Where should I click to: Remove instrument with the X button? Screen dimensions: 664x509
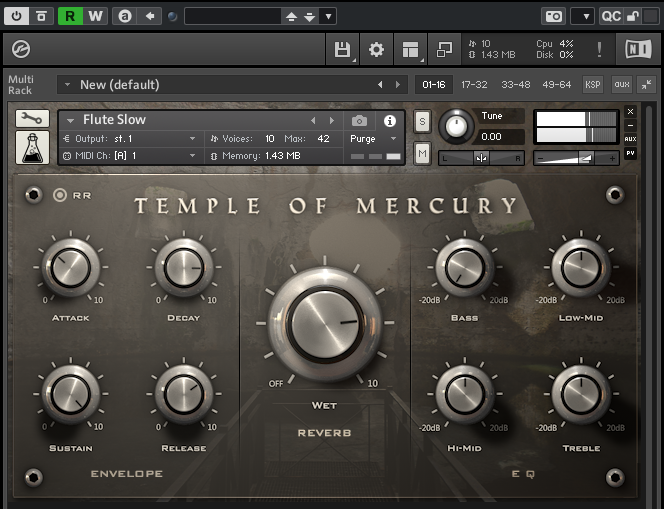(x=631, y=112)
